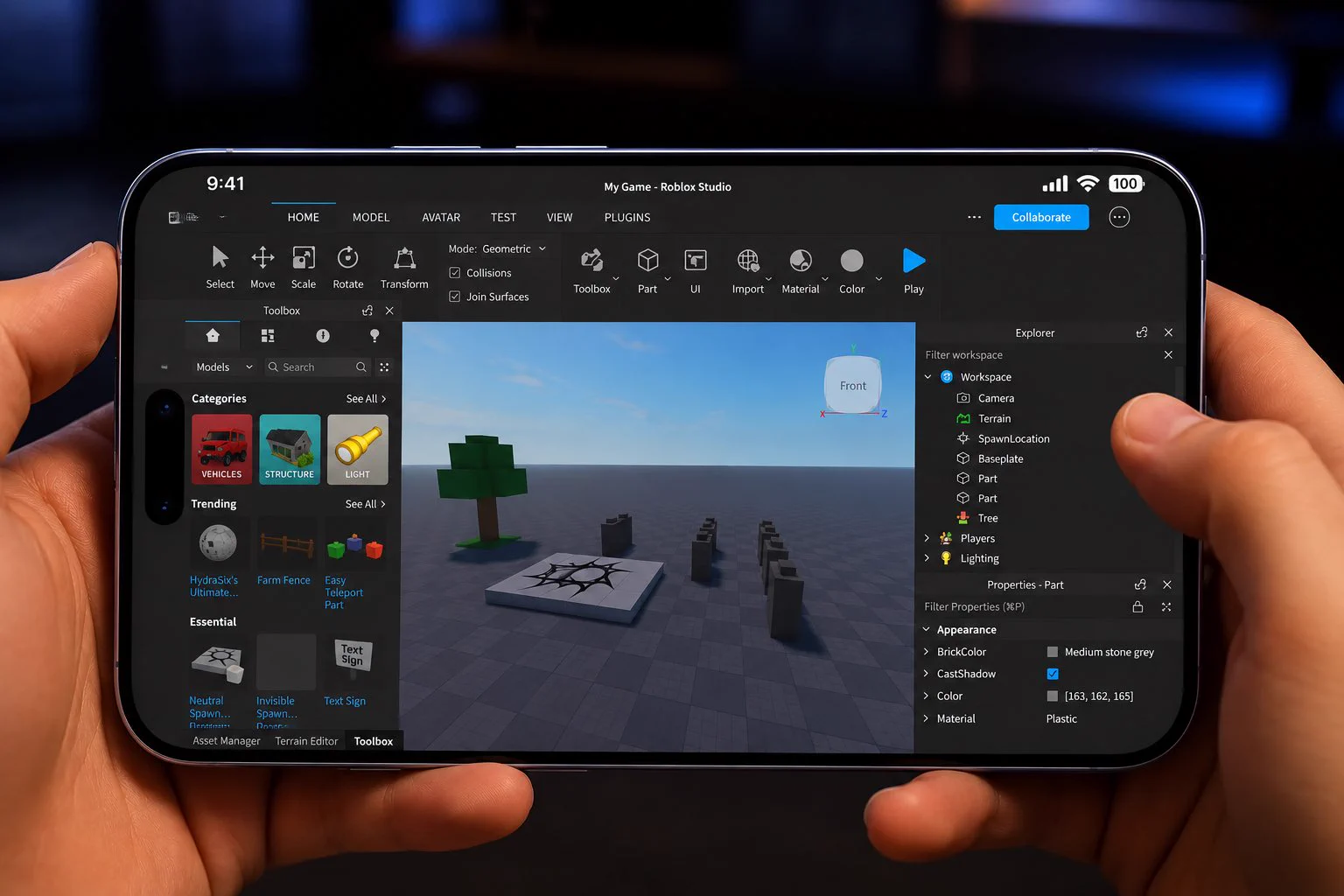
Task: Open Toolbox inventory grid tab
Action: (268, 336)
